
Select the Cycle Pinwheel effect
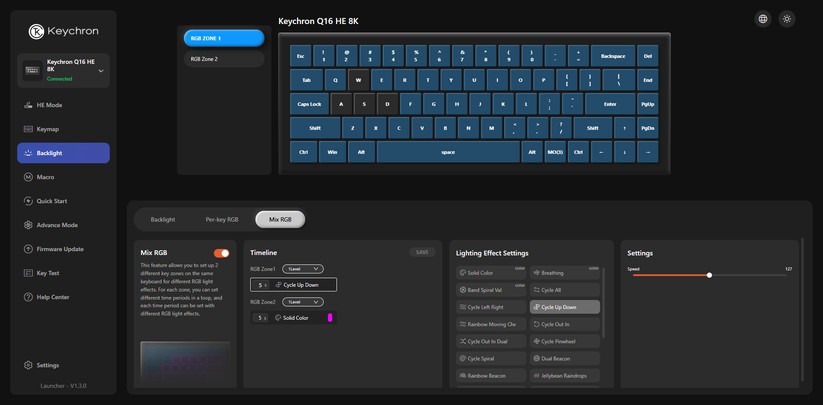[565, 342]
